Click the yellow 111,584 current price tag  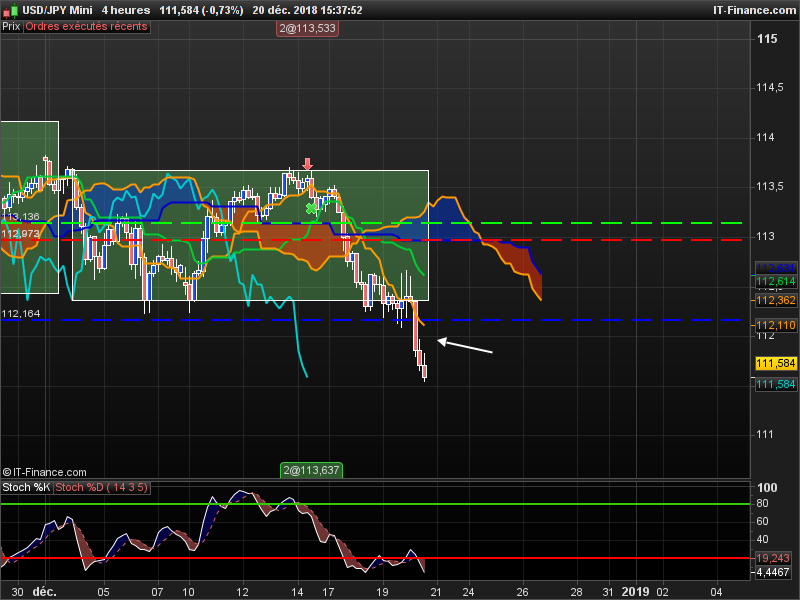pos(776,363)
